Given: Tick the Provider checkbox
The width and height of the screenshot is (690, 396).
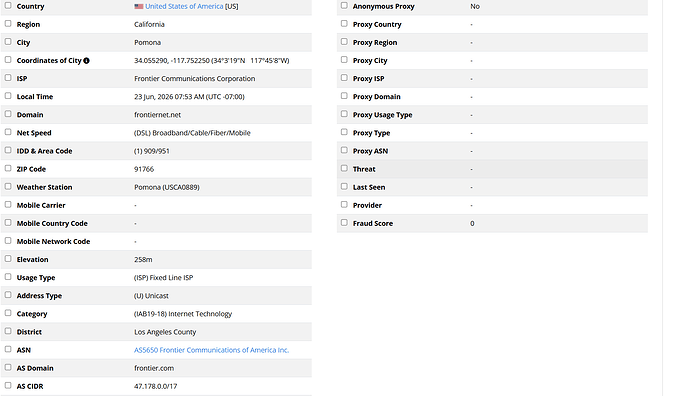Looking at the screenshot, I should (344, 205).
